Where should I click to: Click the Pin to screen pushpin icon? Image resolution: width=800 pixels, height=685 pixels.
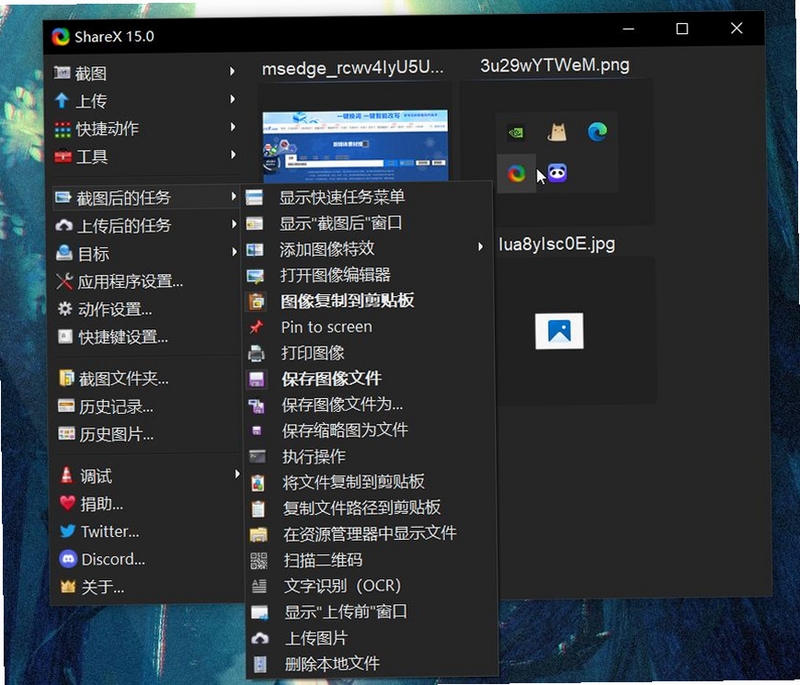point(256,326)
